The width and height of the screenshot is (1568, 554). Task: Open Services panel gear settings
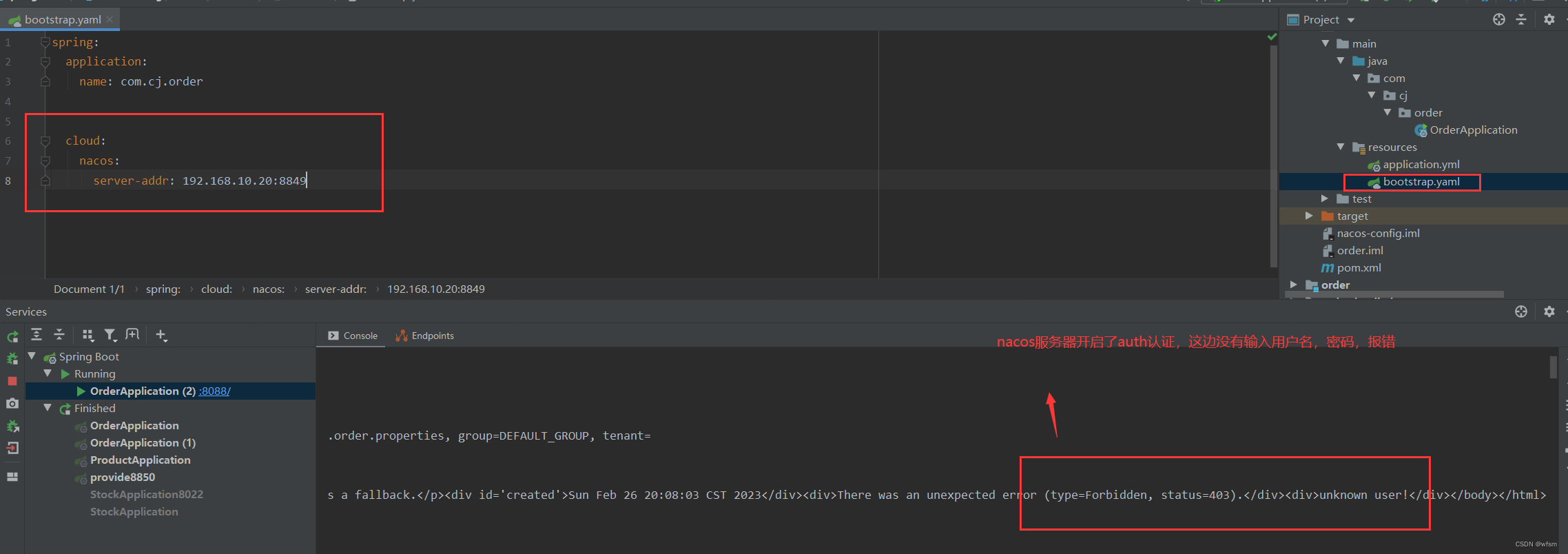pyautogui.click(x=1549, y=311)
